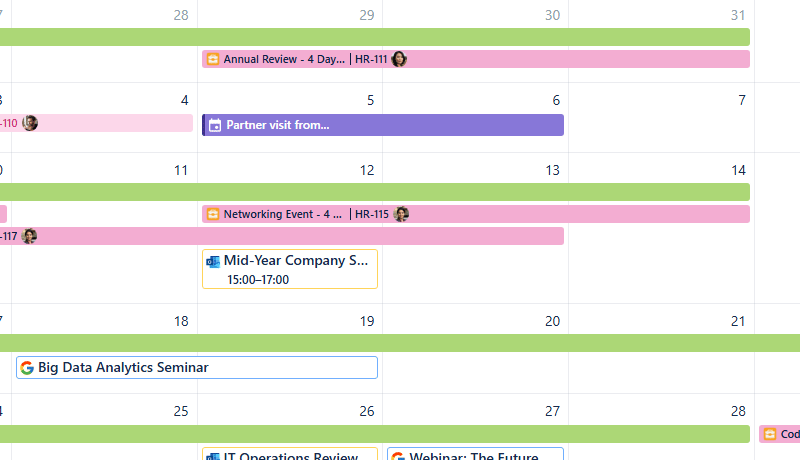This screenshot has height=460, width=800.
Task: Click the briefcase icon on Annual Review event
Action: pos(212,59)
